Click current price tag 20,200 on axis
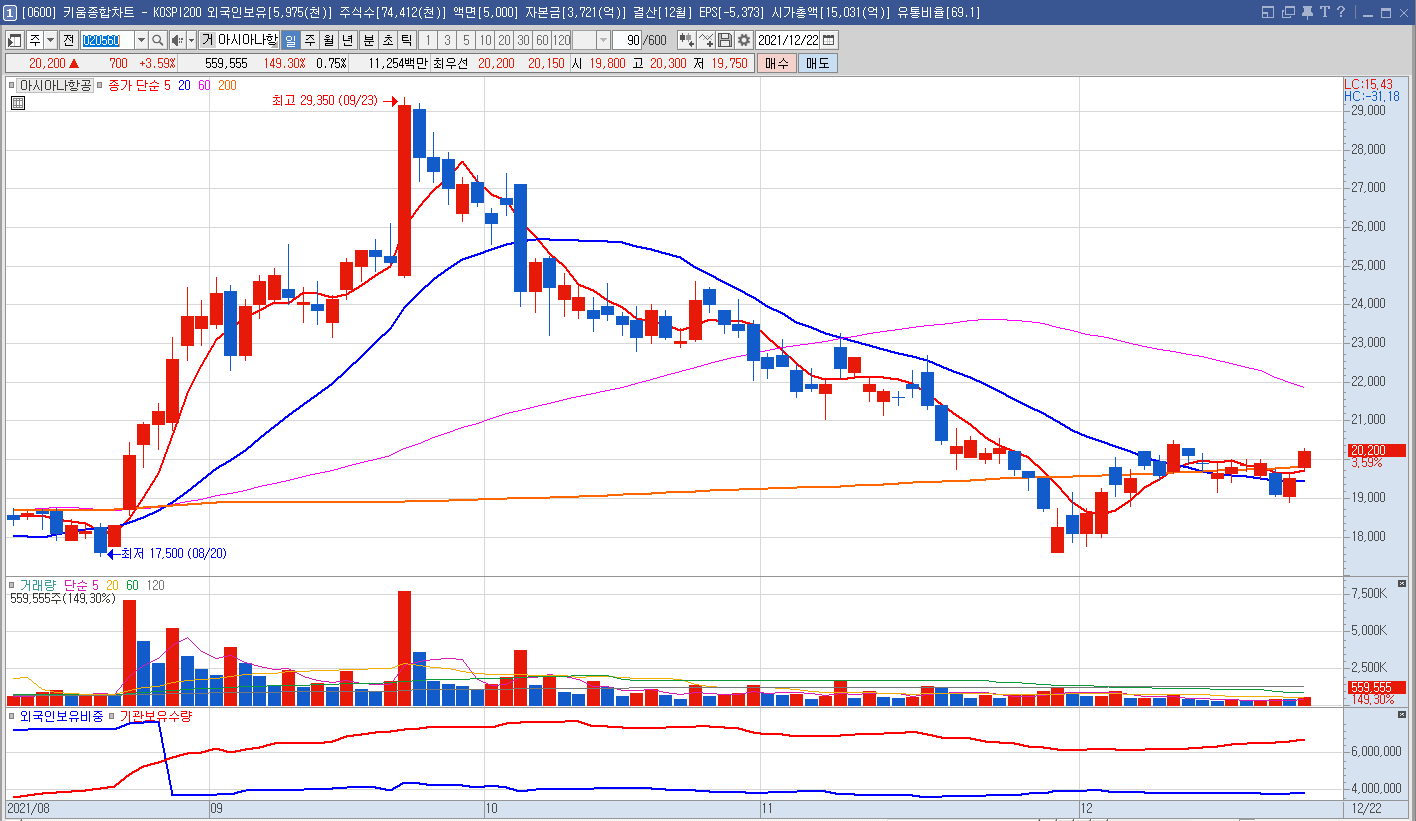The height and width of the screenshot is (821, 1416). pyautogui.click(x=1376, y=450)
